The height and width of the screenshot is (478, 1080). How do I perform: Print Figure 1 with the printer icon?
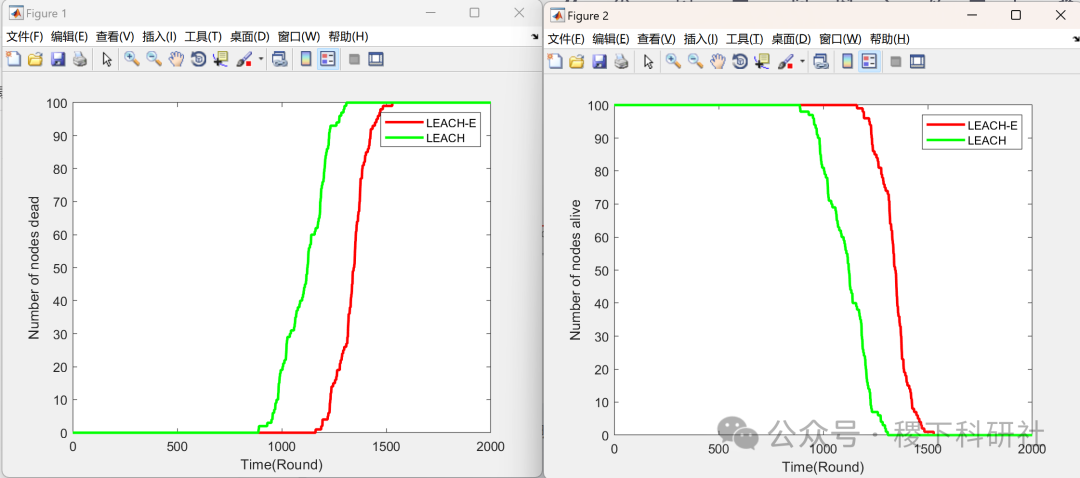[x=80, y=59]
